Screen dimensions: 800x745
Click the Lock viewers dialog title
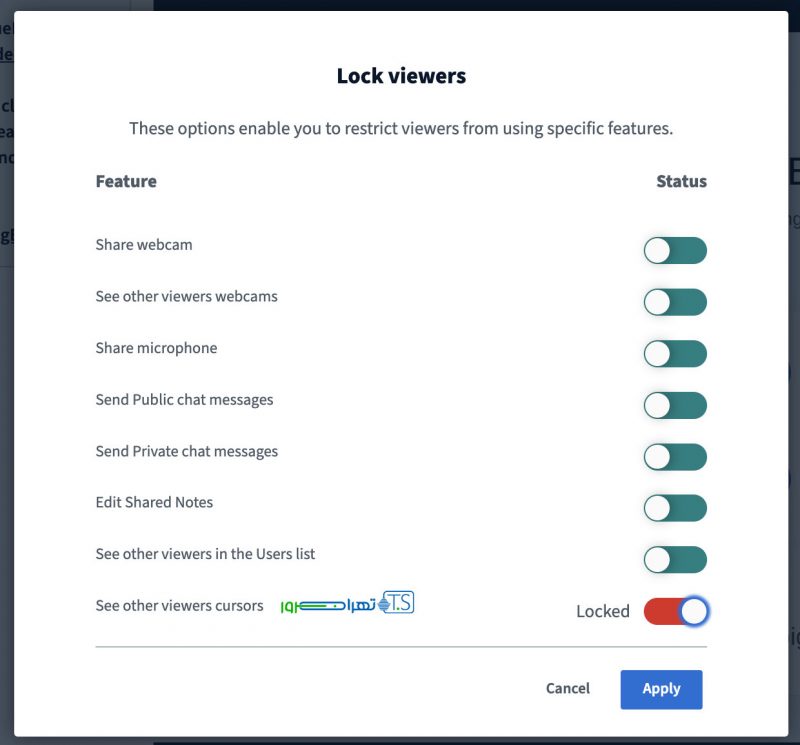click(x=401, y=76)
